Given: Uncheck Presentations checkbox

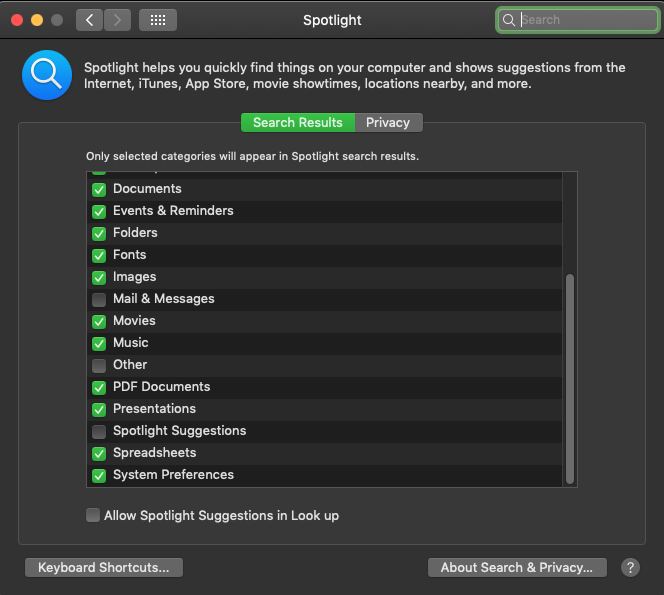Looking at the screenshot, I should coord(99,410).
